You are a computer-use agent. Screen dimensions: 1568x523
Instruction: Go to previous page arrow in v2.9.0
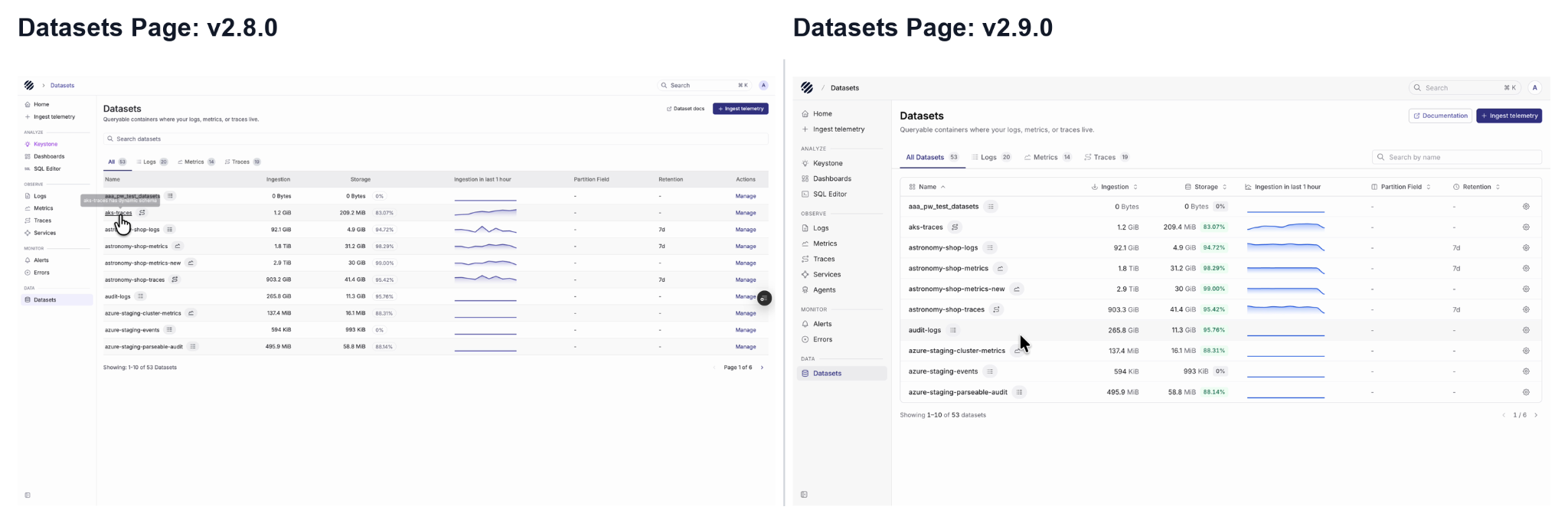(x=1504, y=415)
